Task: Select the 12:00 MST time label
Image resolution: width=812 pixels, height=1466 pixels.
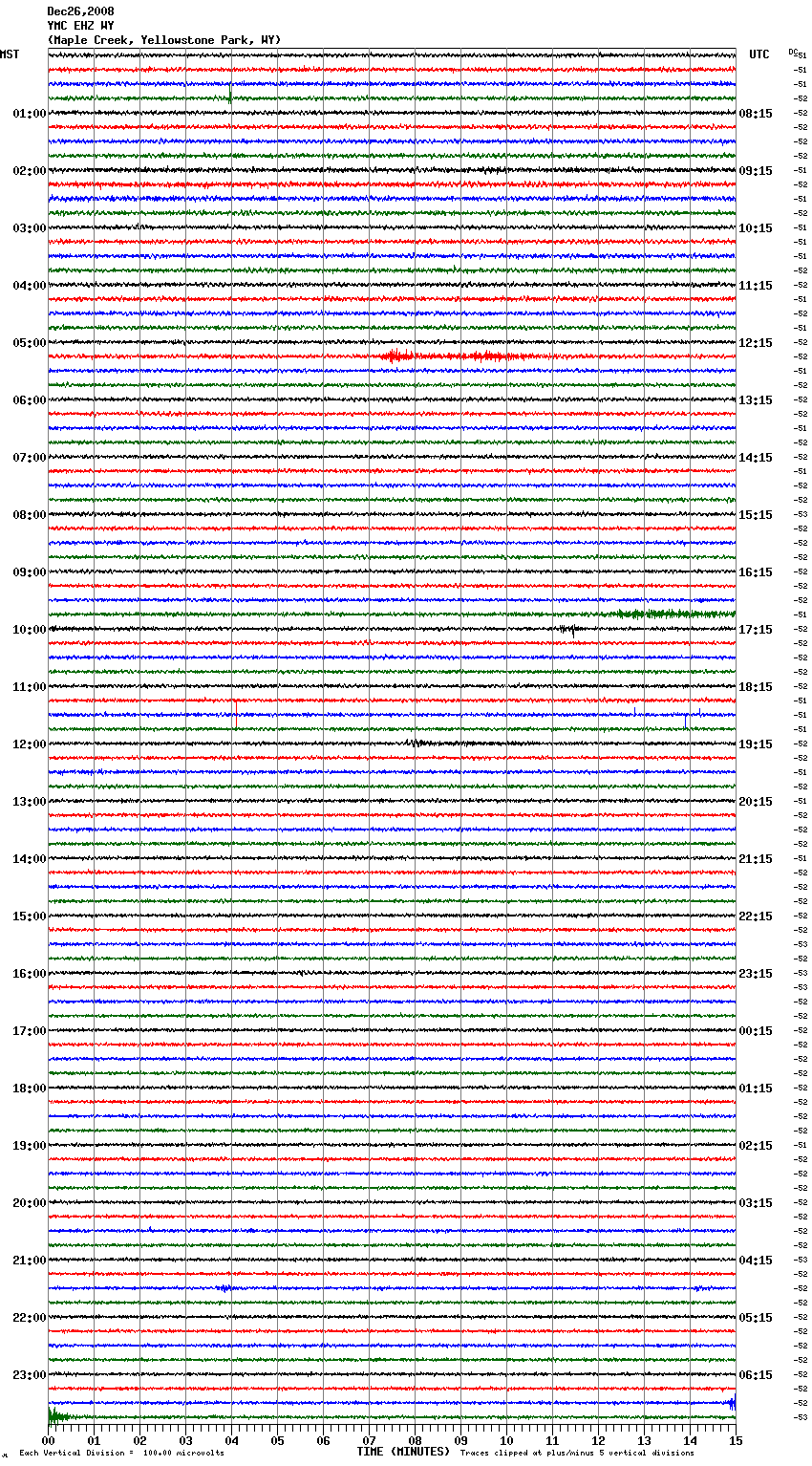Action: coord(29,744)
